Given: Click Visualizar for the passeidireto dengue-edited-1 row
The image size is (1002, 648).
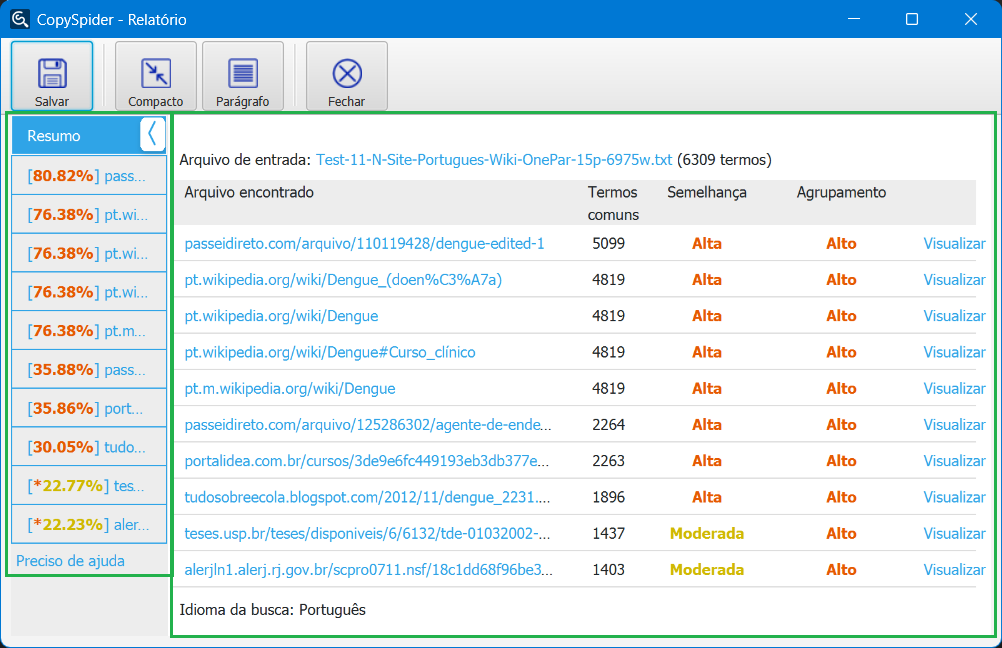Looking at the screenshot, I should coord(954,243).
